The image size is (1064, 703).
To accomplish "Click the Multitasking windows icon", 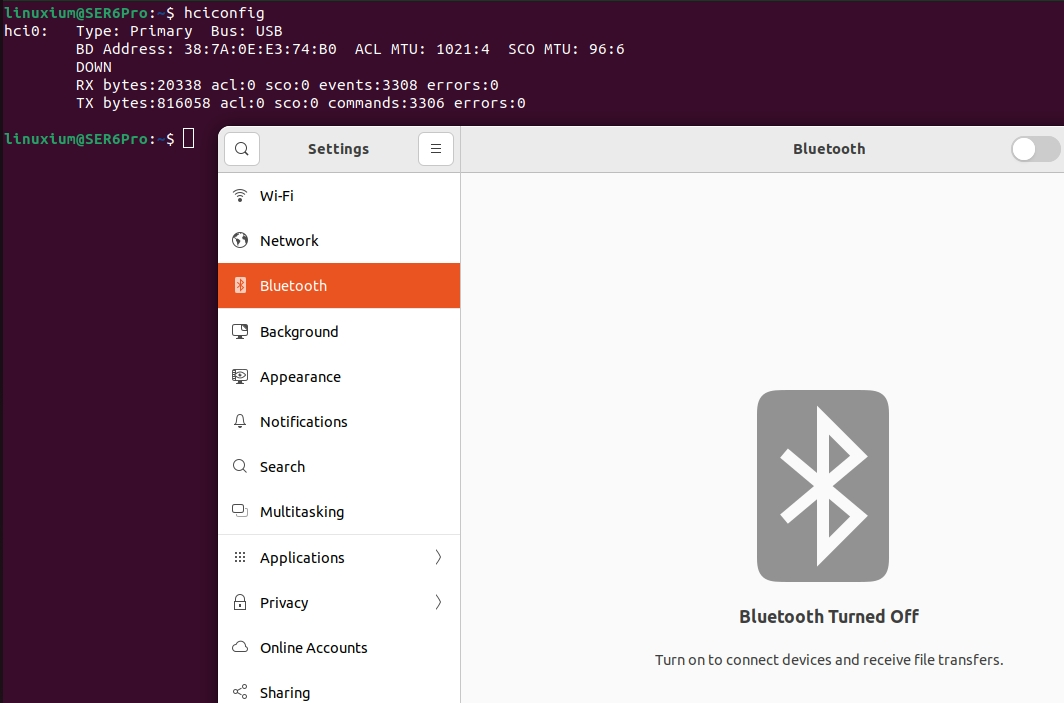I will (x=240, y=510).
